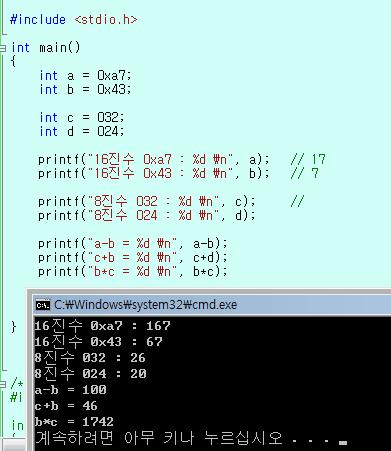
Task: Place cursor on #include <stdio.h> line
Action: click(x=73, y=19)
